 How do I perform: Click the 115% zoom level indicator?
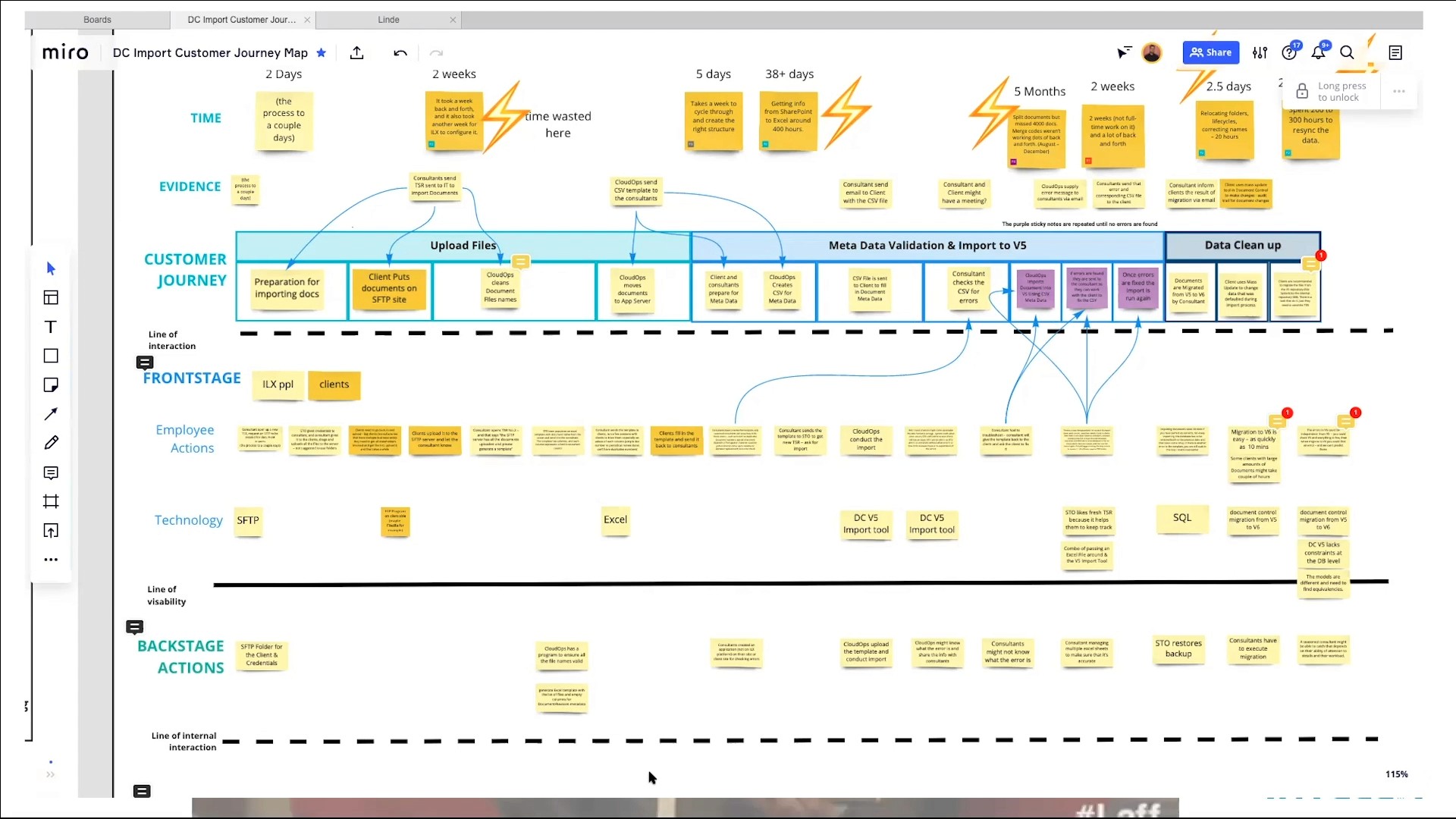1396,774
